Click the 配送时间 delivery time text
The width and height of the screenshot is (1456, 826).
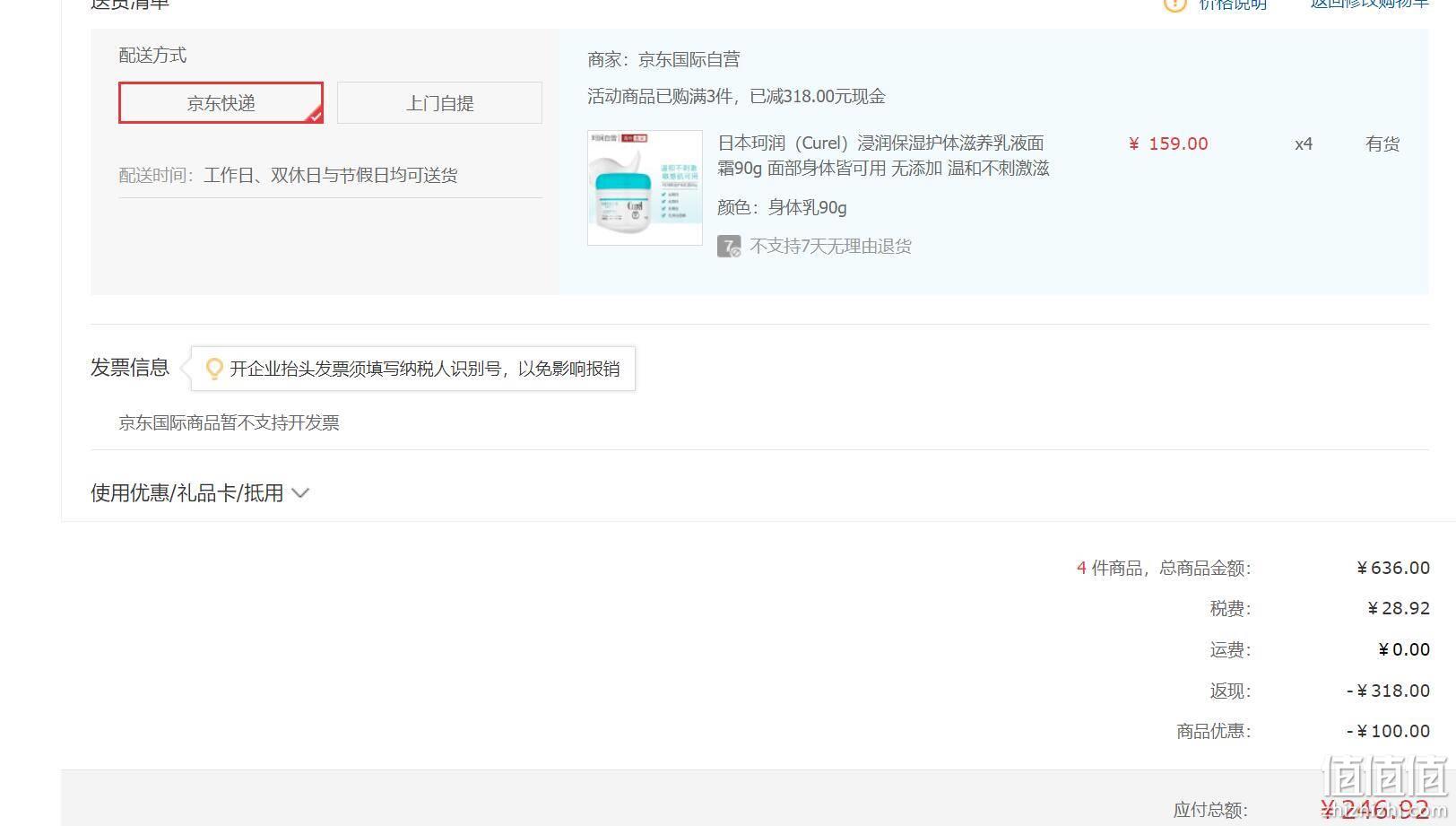[288, 175]
